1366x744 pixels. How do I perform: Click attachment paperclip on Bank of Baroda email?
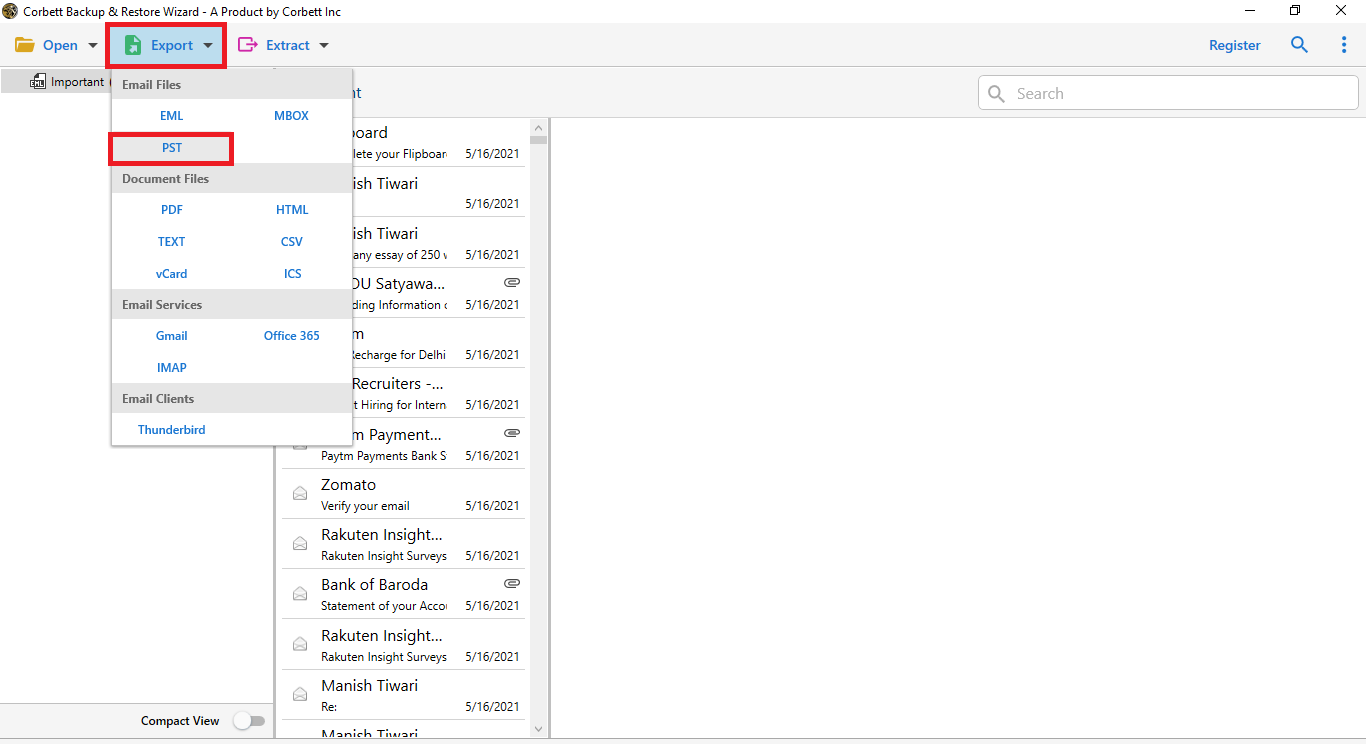coord(512,583)
